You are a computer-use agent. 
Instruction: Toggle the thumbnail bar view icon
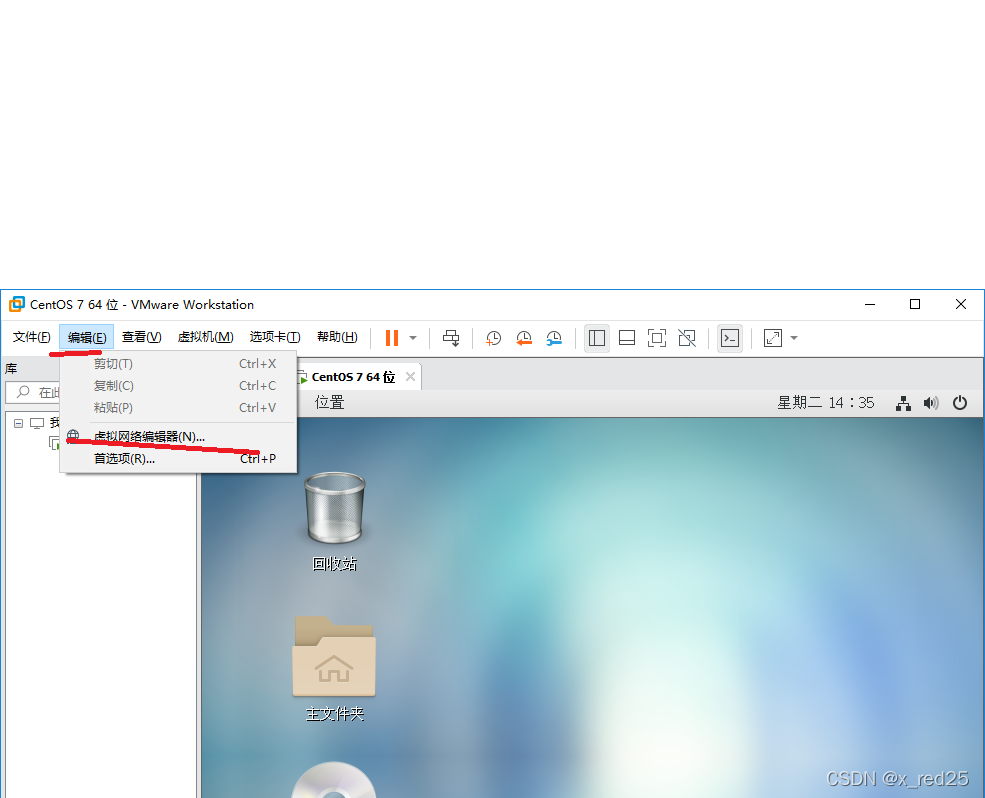pyautogui.click(x=627, y=338)
